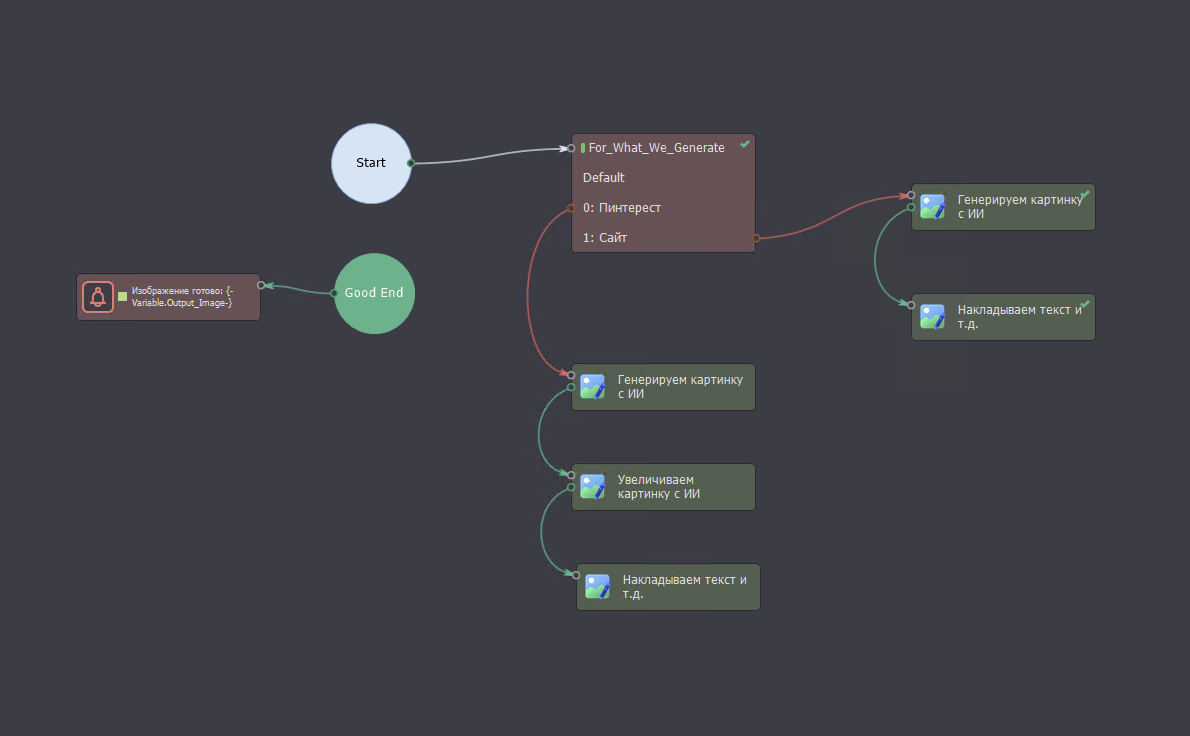Click the checkmark on 'Накладываем текст и т.д.' block
1190x736 pixels.
pos(1085,304)
